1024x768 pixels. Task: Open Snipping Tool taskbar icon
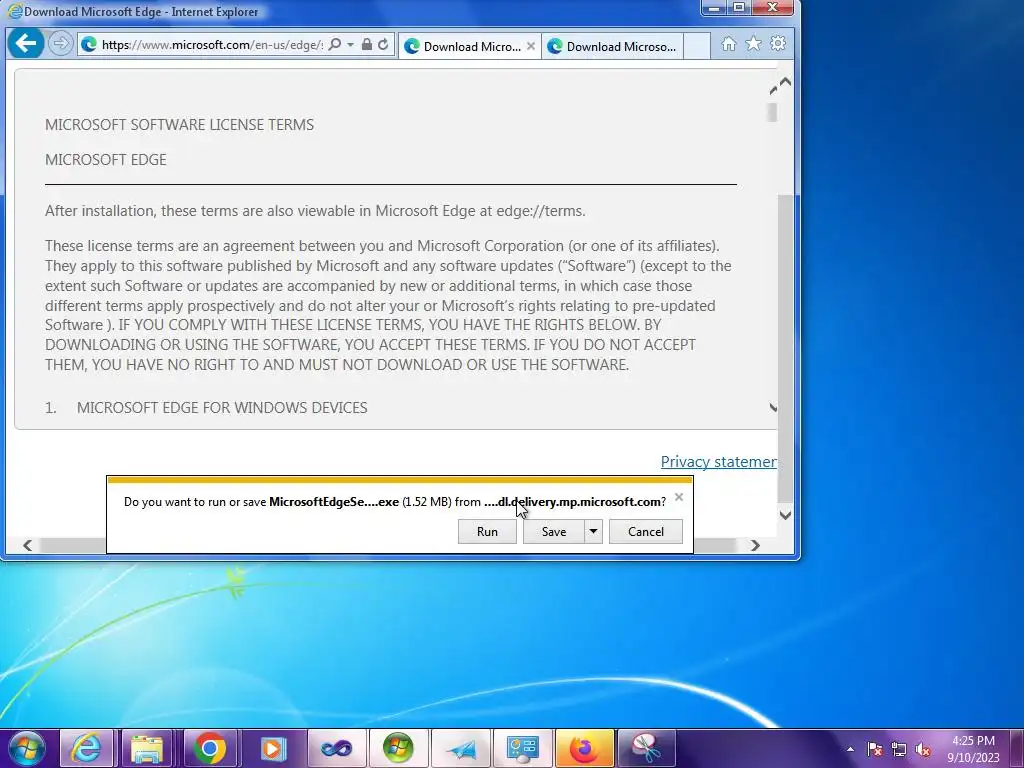(646, 748)
